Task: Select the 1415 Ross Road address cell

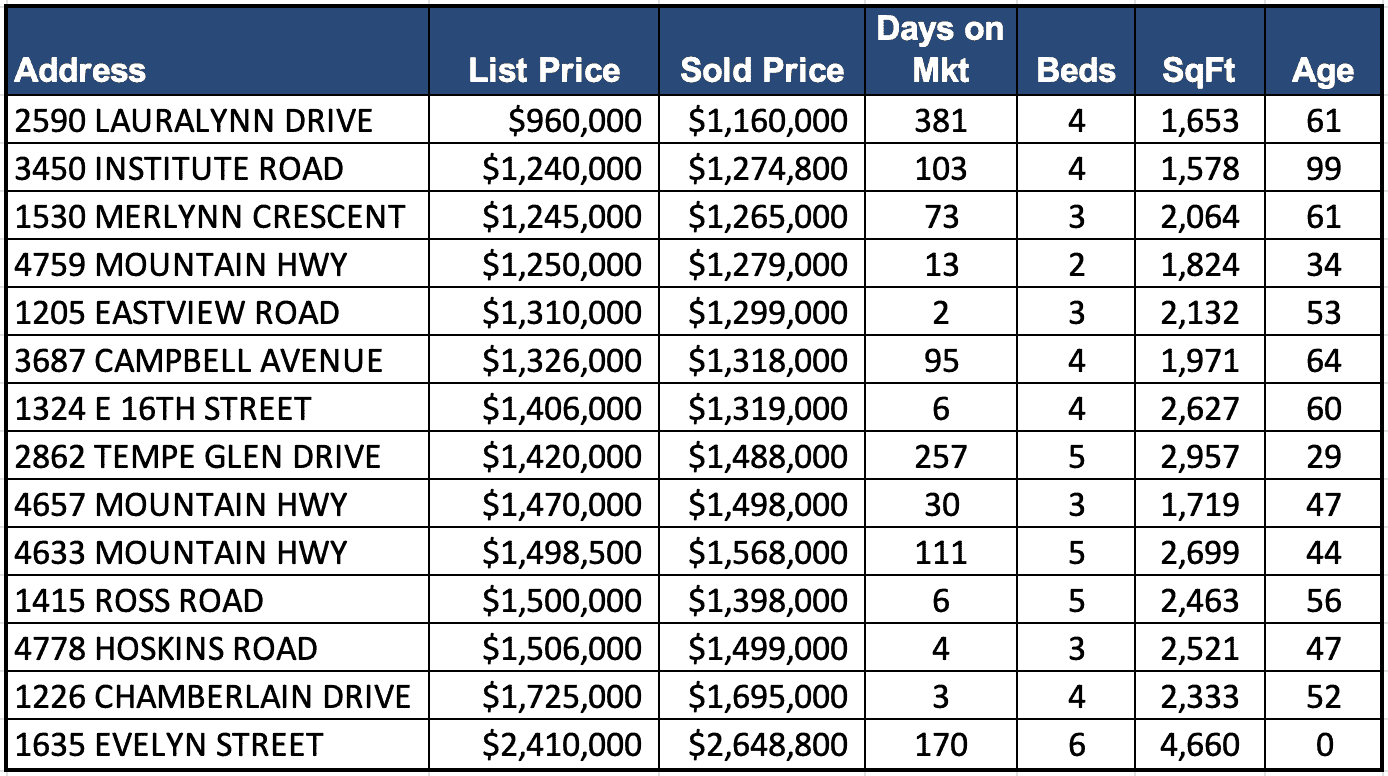Action: (x=139, y=601)
